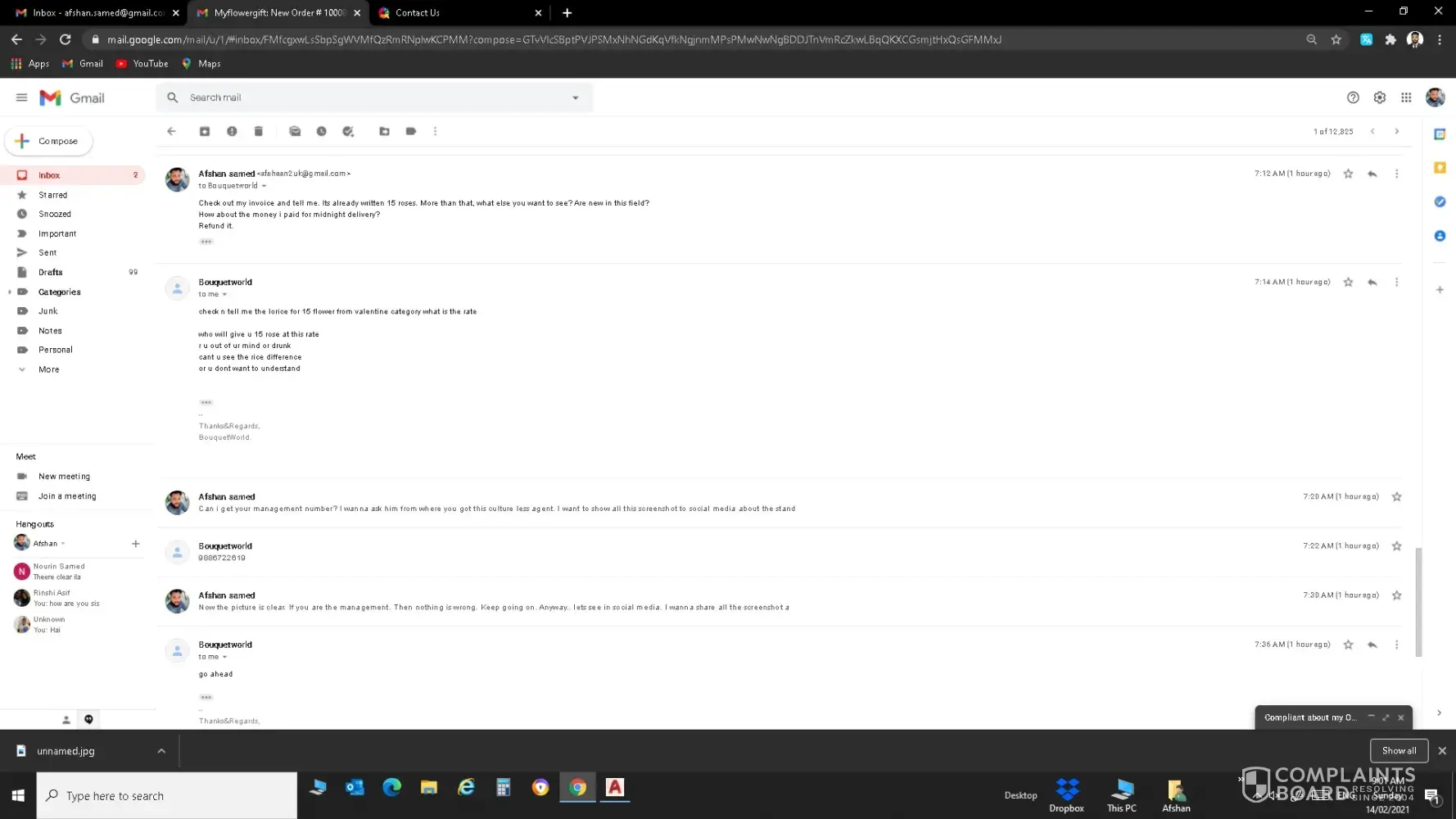Expand search options dropdown arrow

(576, 97)
